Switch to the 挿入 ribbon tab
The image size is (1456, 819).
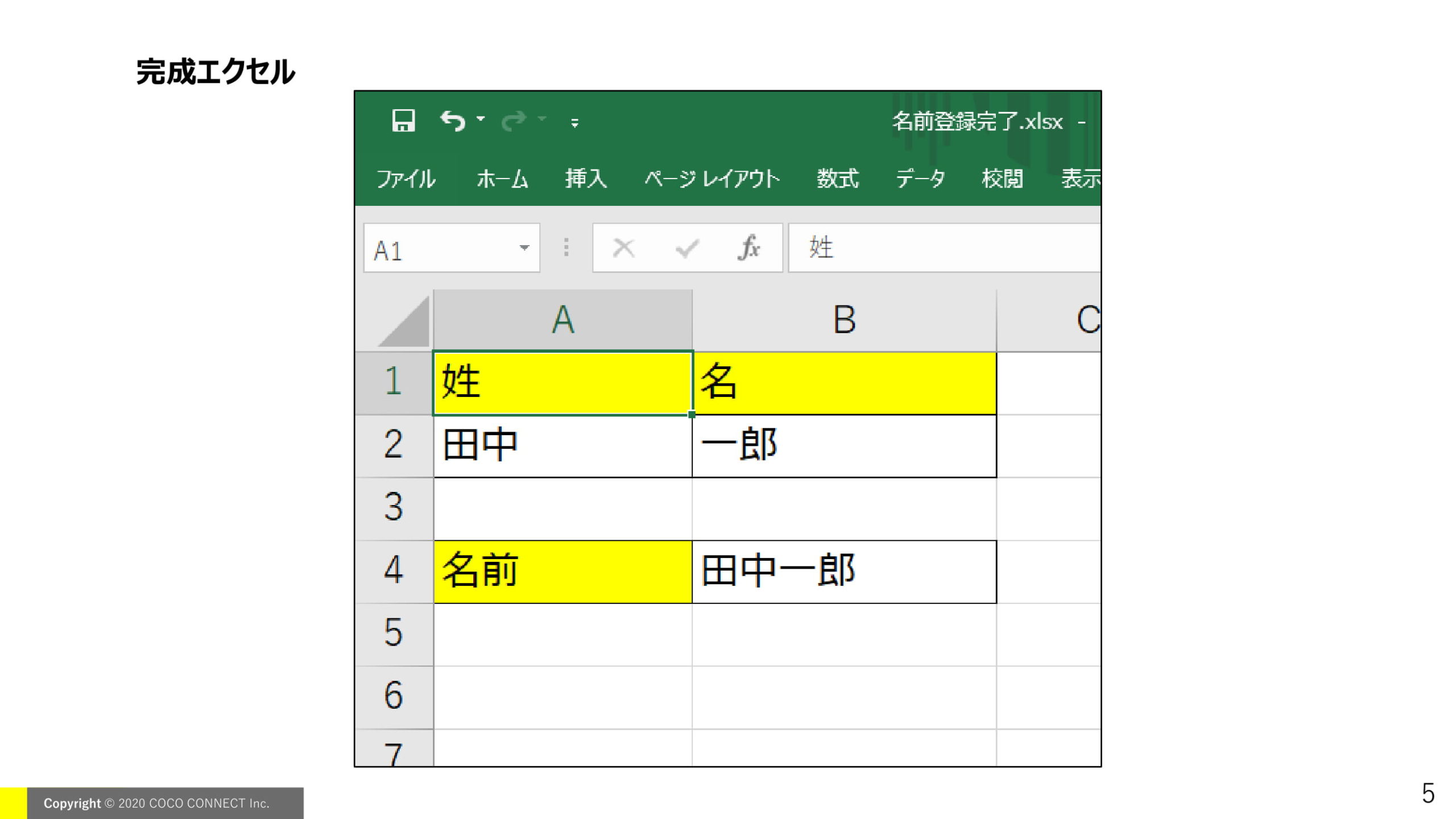(x=586, y=179)
